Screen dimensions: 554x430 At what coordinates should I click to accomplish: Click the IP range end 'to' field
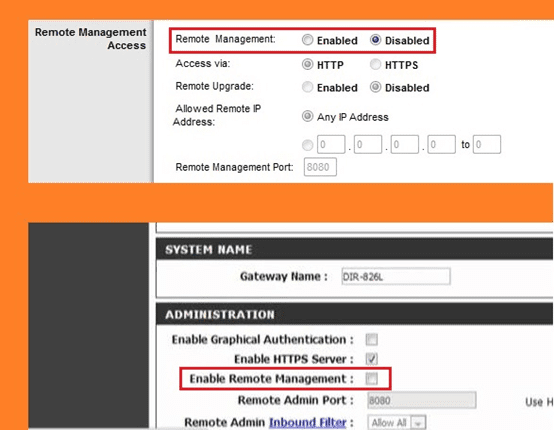point(487,144)
